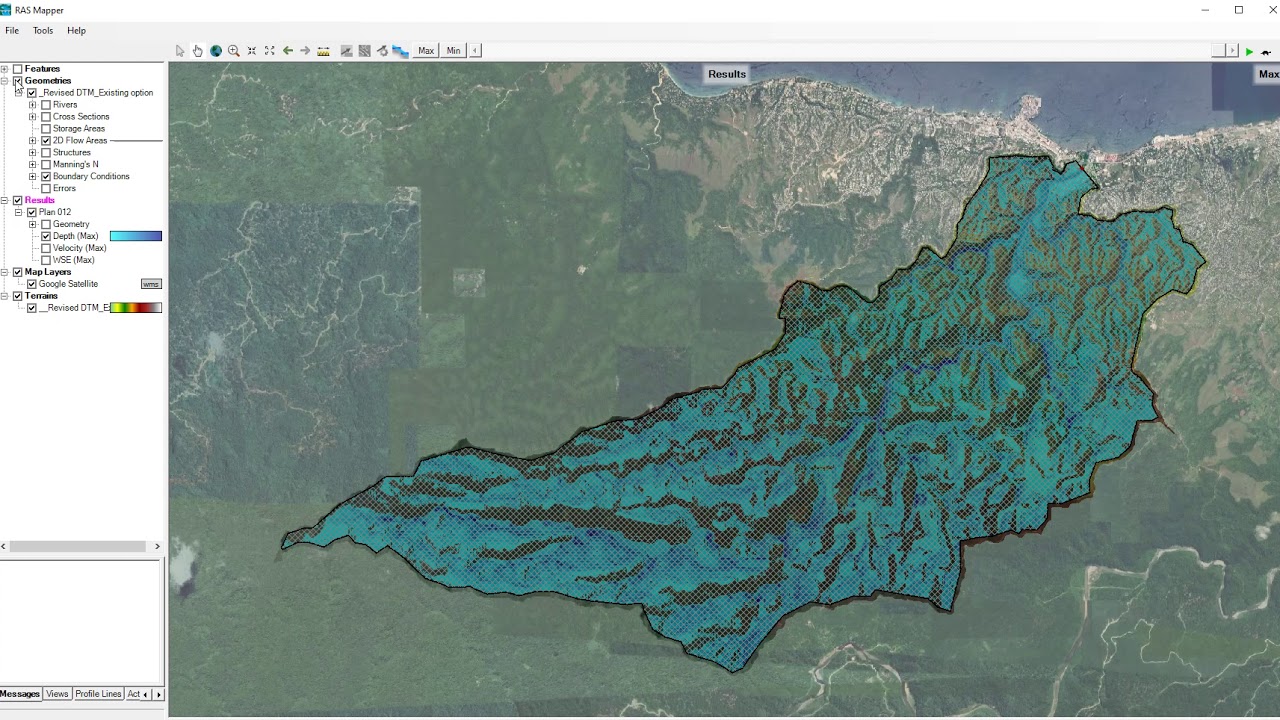Go to next view with right arrow
Viewport: 1280px width, 720px height.
305,51
